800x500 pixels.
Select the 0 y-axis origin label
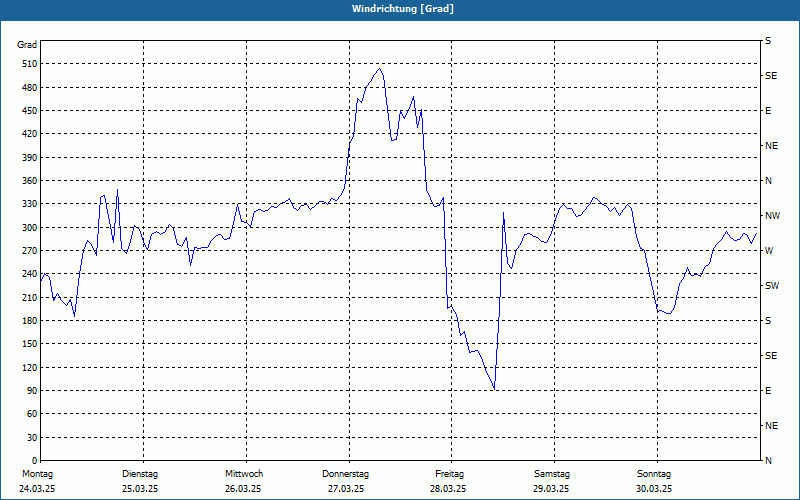coord(35,461)
